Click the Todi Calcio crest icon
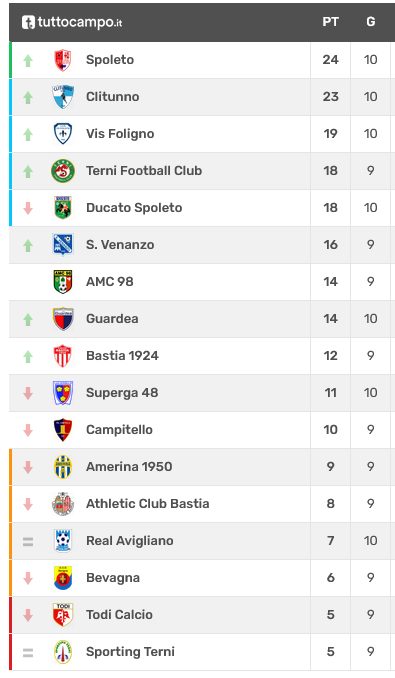This screenshot has height=678, width=395. (x=63, y=614)
